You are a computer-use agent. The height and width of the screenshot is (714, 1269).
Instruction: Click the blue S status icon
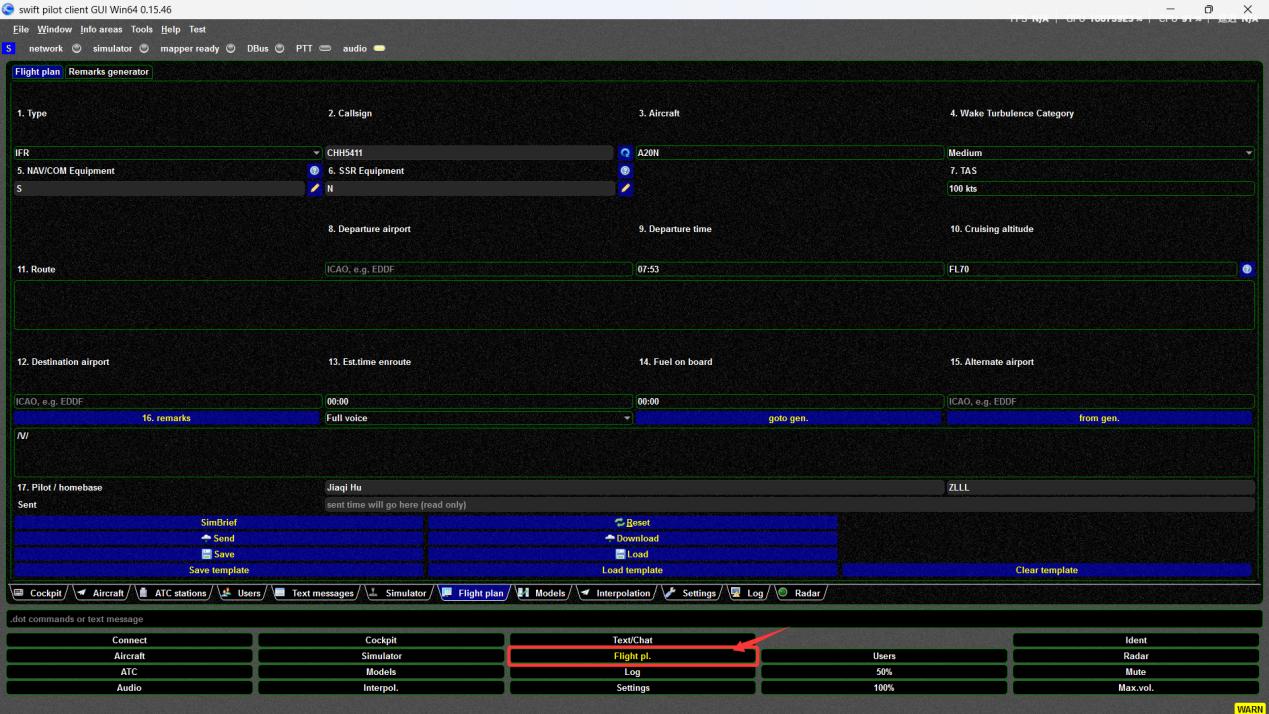pyautogui.click(x=9, y=48)
